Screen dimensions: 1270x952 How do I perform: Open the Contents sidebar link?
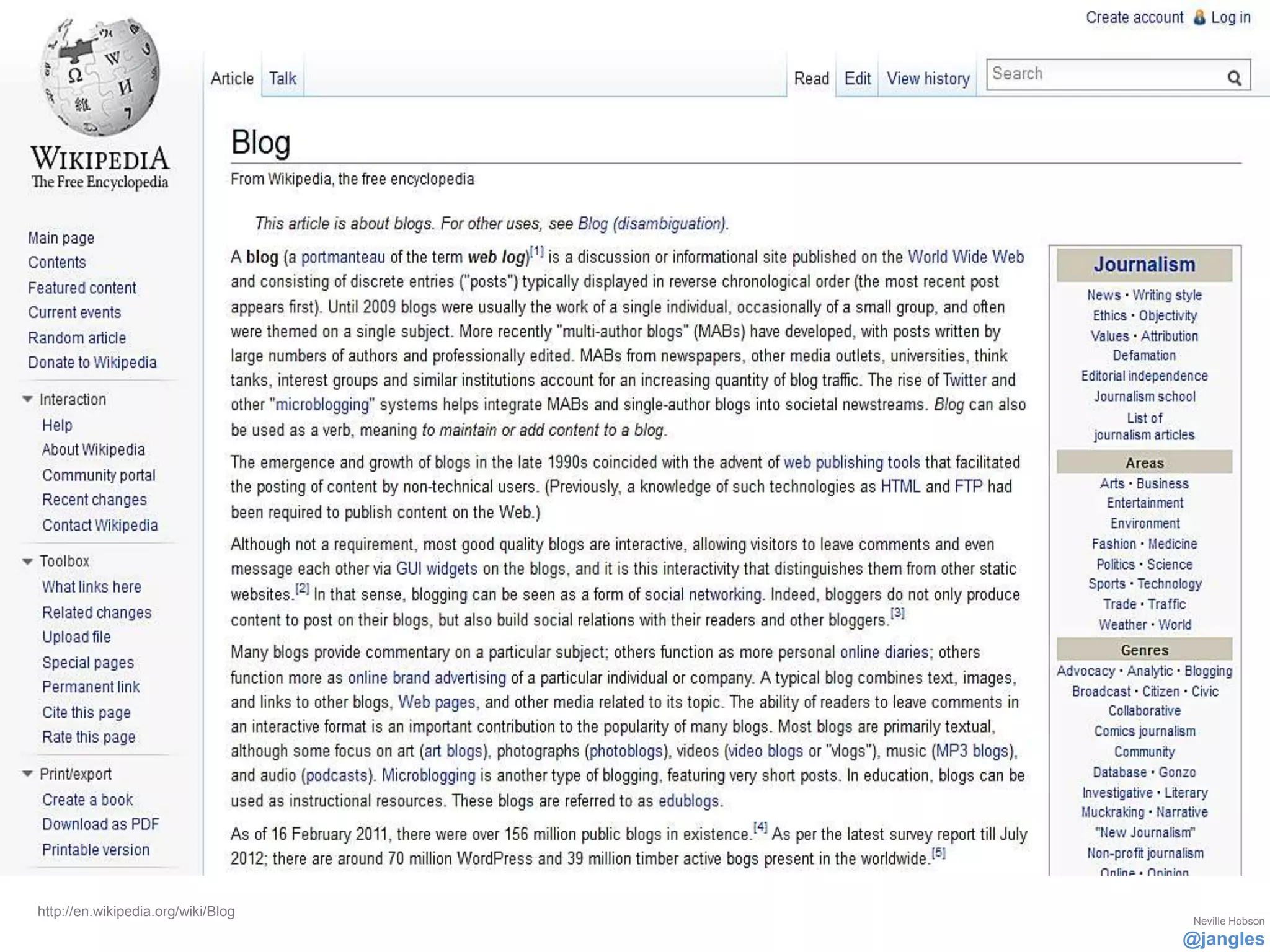point(57,262)
